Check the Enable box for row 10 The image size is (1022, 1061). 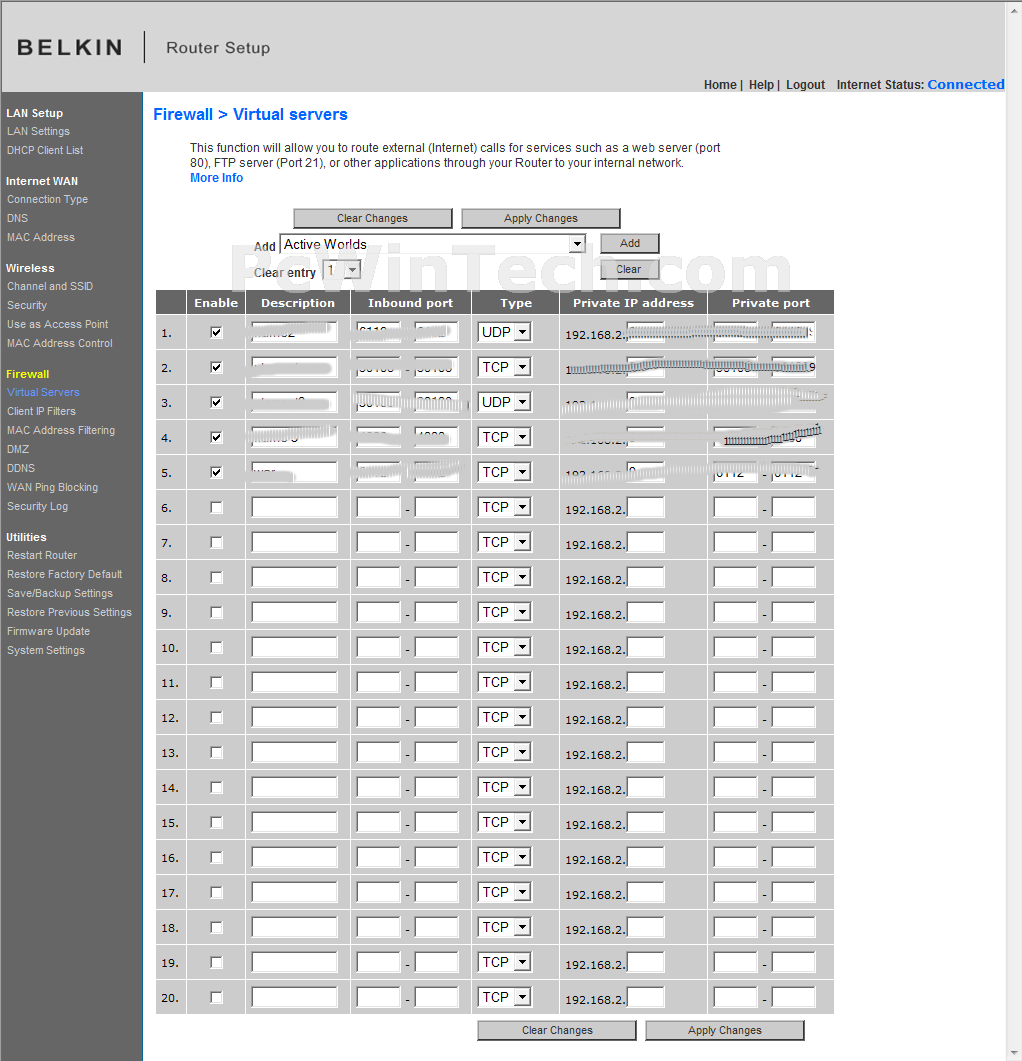[x=216, y=648]
